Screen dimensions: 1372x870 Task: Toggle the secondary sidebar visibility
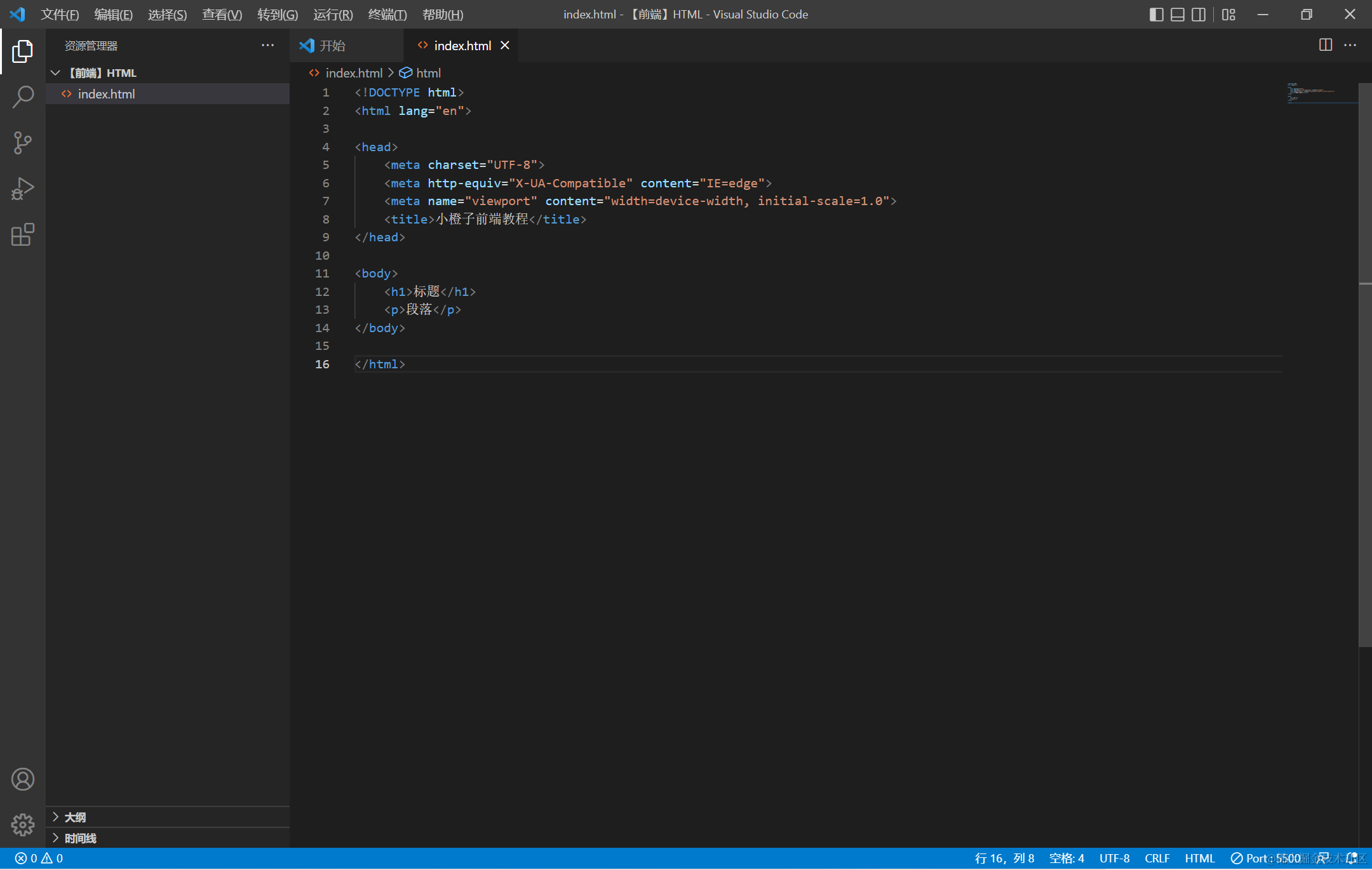point(1199,15)
